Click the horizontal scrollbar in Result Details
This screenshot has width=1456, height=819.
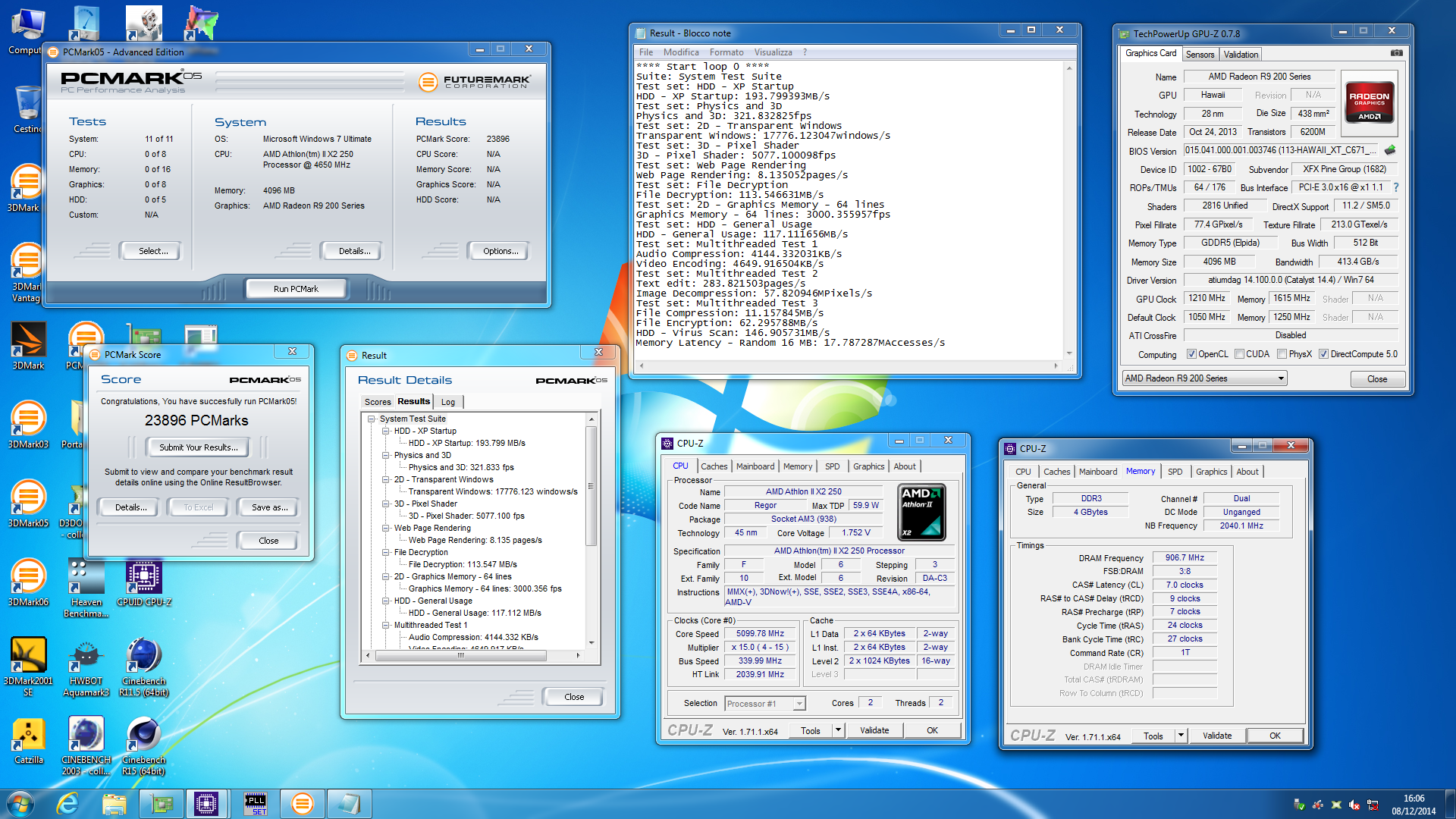point(460,655)
